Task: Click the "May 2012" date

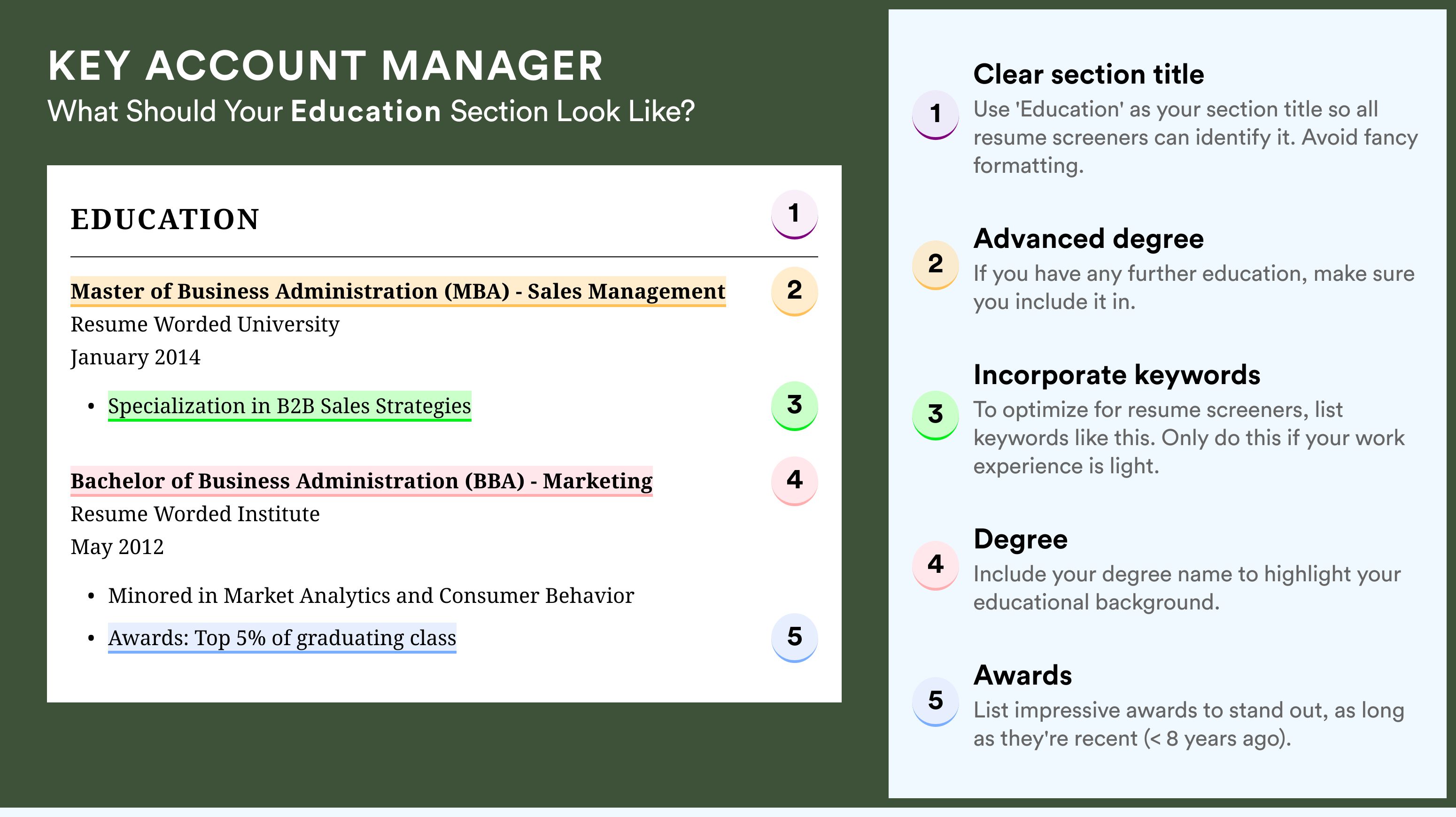Action: pos(117,547)
